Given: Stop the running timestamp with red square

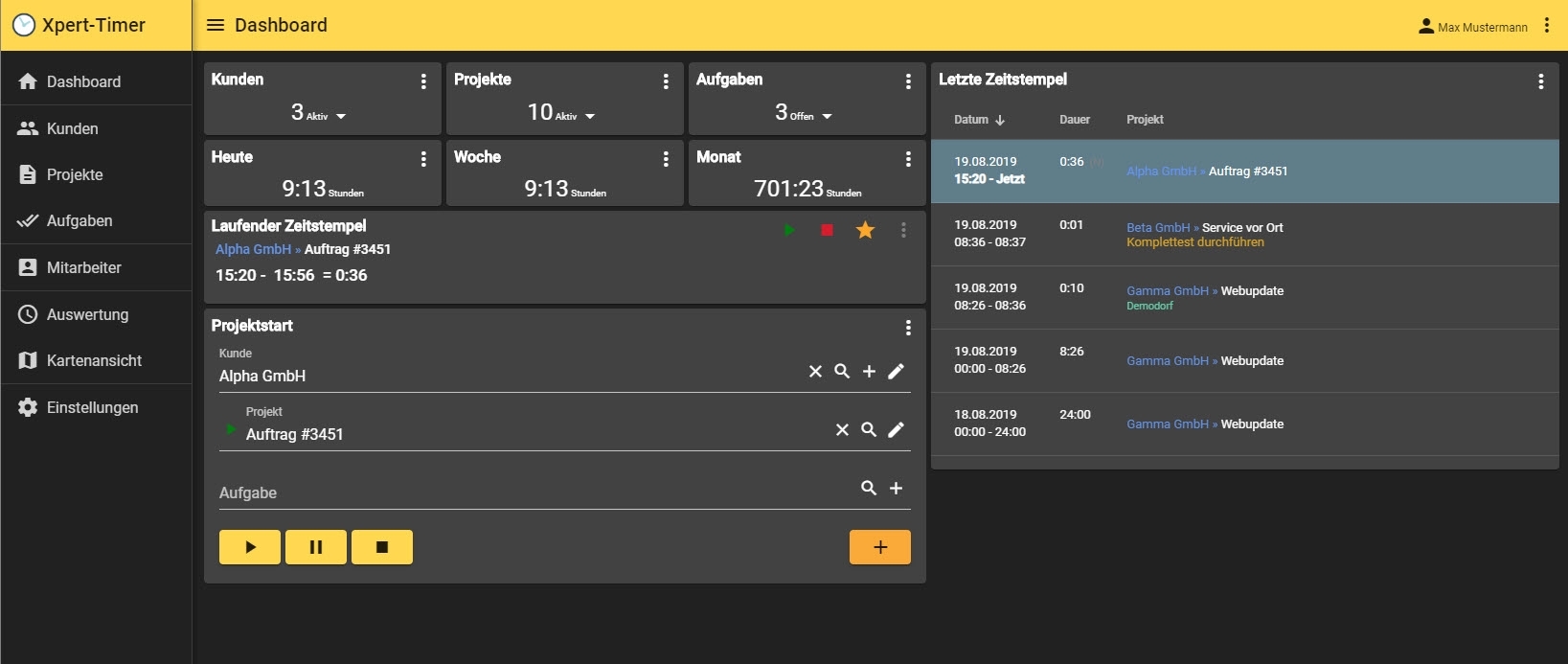Looking at the screenshot, I should (x=828, y=230).
